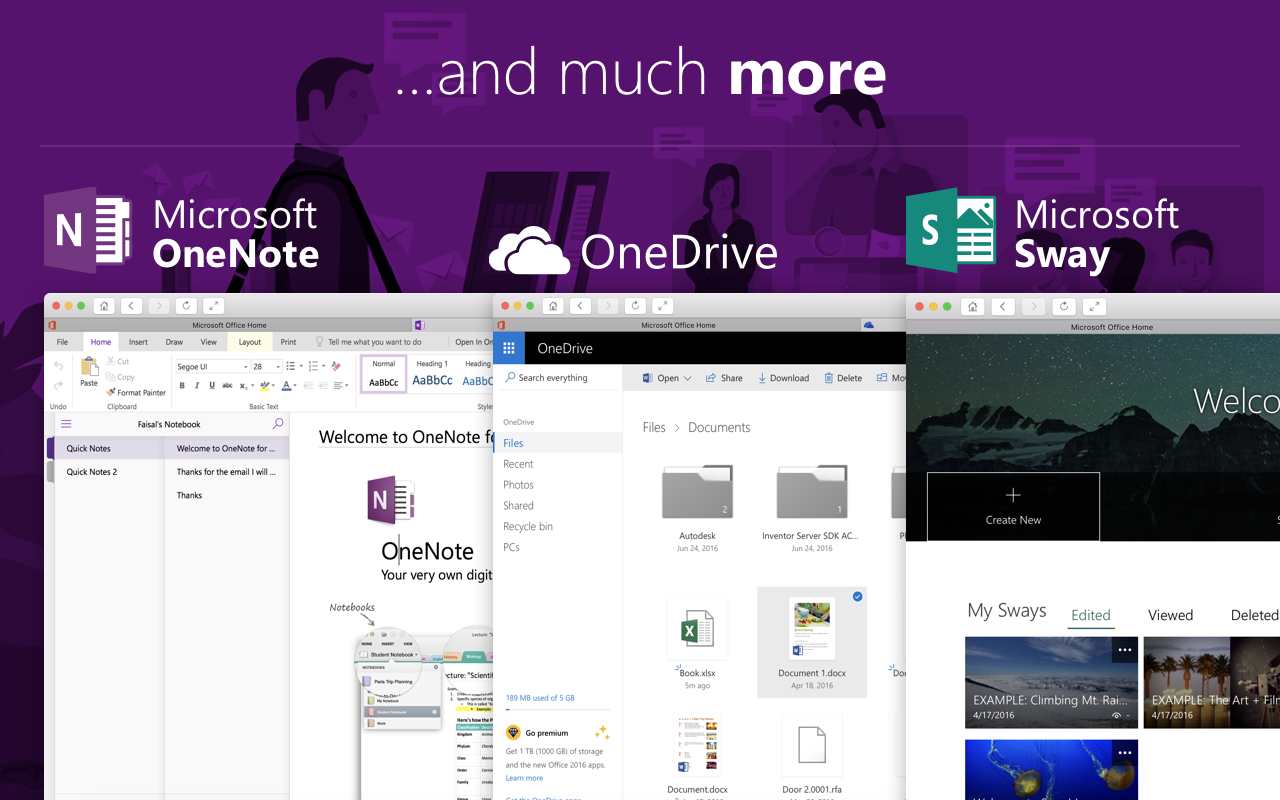This screenshot has height=800, width=1280.
Task: Click the Files breadcrumb in OneDrive
Action: pyautogui.click(x=654, y=427)
